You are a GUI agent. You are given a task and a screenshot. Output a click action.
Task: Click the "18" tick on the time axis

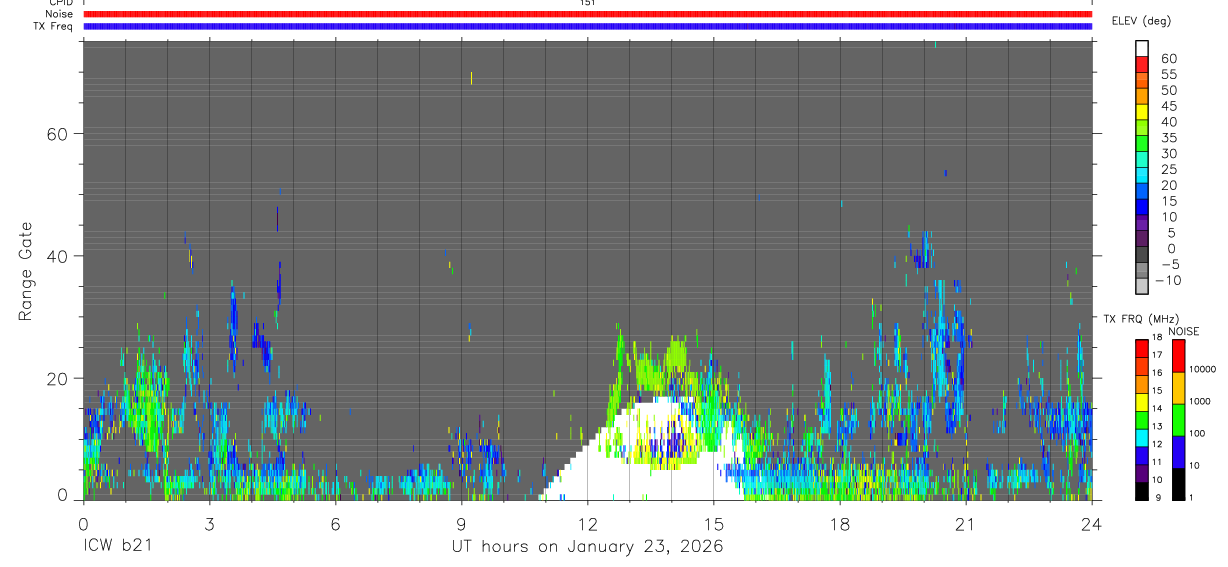(x=840, y=523)
